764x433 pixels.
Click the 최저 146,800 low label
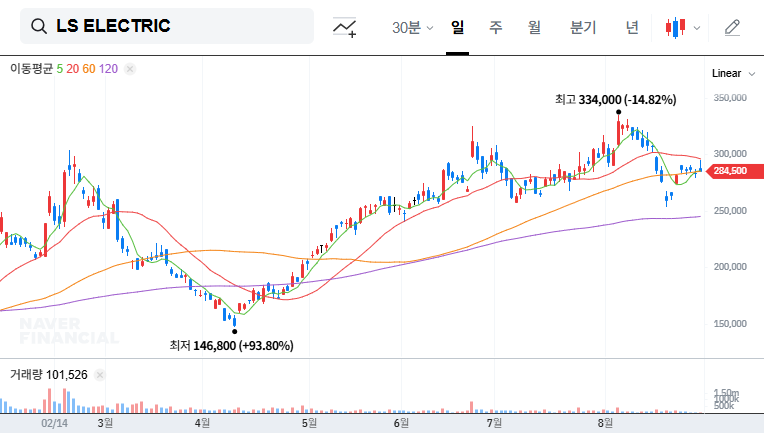pyautogui.click(x=231, y=345)
